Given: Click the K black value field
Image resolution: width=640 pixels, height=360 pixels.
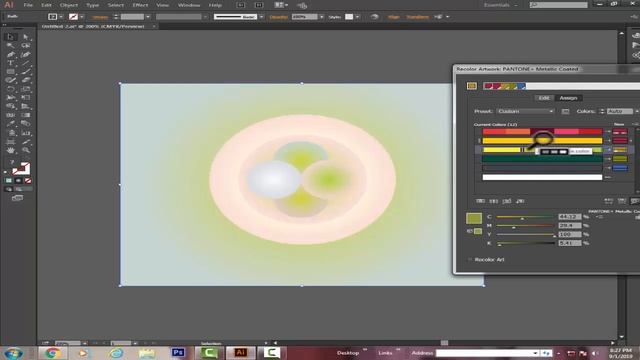Looking at the screenshot, I should 569,243.
